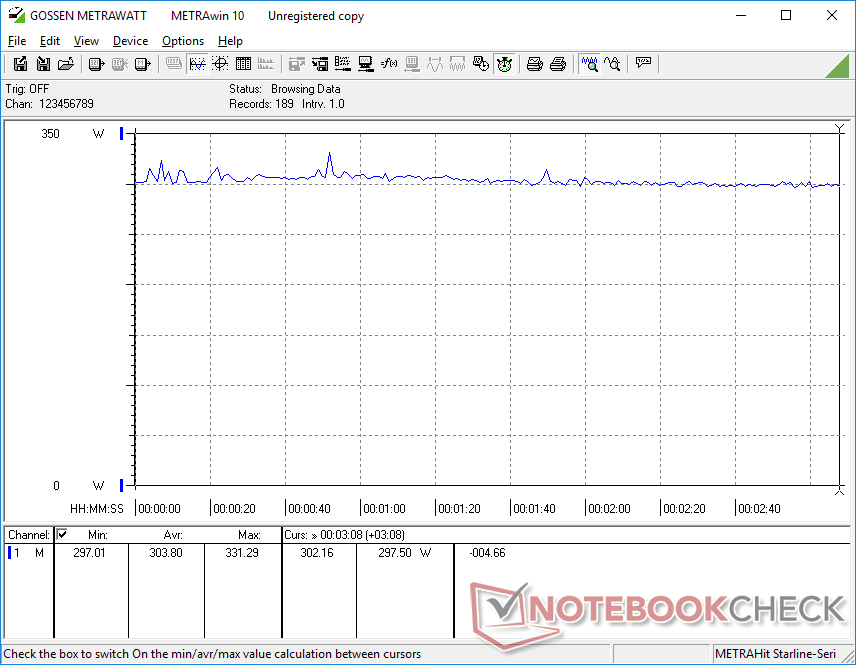856x665 pixels.
Task: Toggle the min/avr/max between cursors checkbox
Action: 62,535
